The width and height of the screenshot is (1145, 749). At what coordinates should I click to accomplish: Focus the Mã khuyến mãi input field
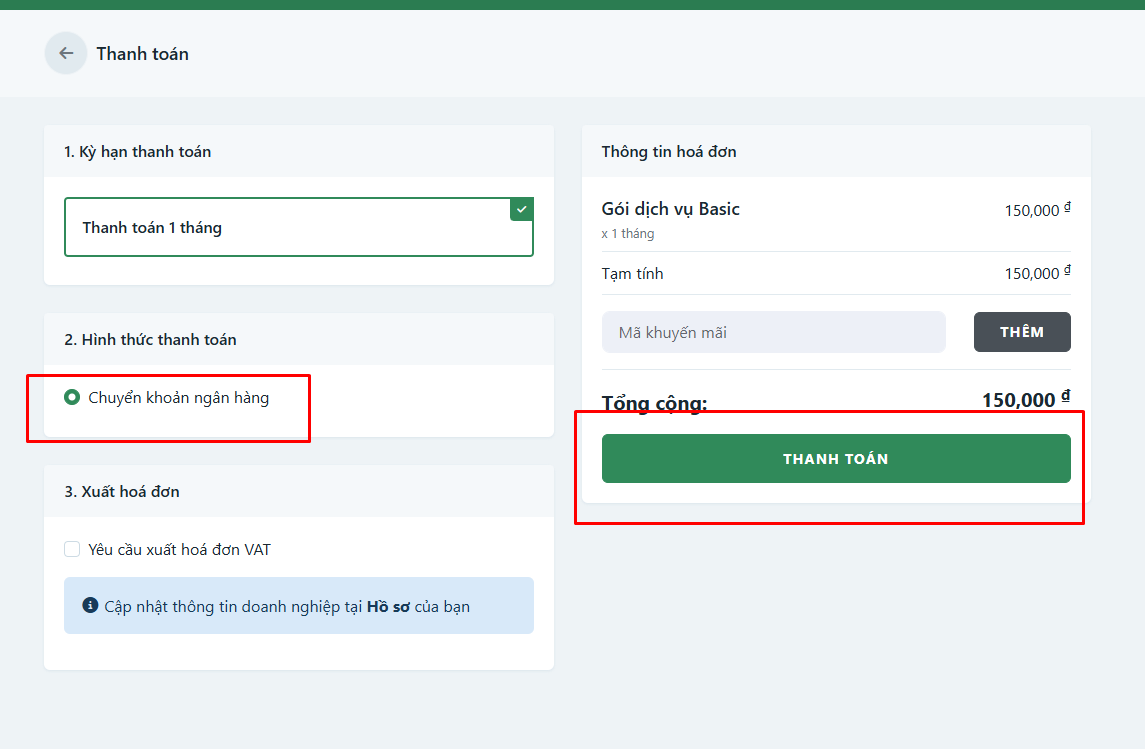pyautogui.click(x=773, y=332)
